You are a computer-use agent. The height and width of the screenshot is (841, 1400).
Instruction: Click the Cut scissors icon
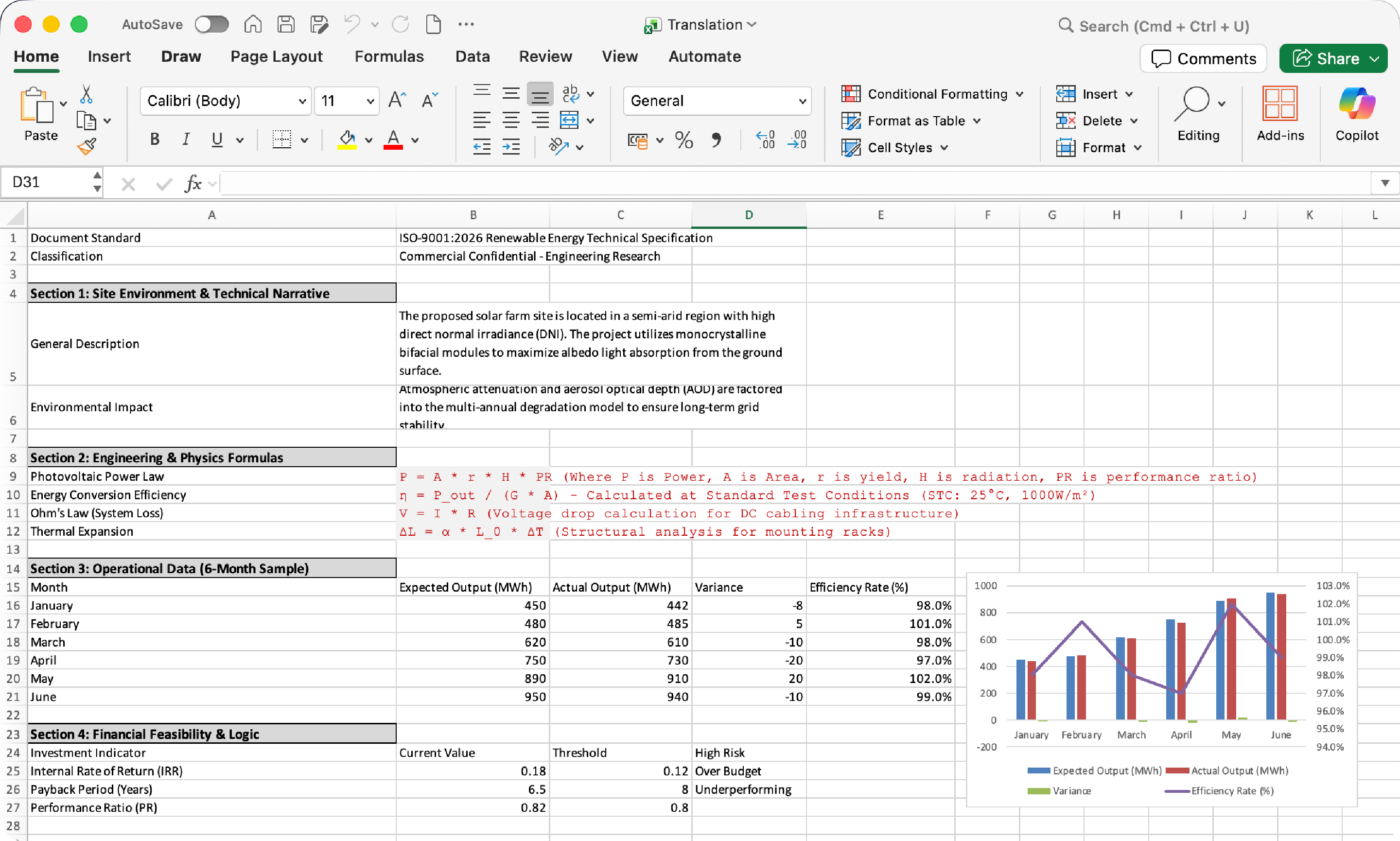click(86, 95)
